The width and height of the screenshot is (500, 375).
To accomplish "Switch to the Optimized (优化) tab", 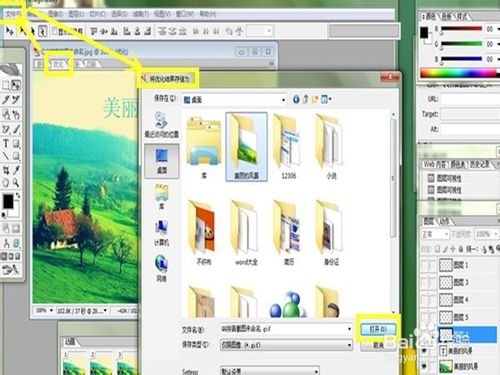I will [x=58, y=64].
